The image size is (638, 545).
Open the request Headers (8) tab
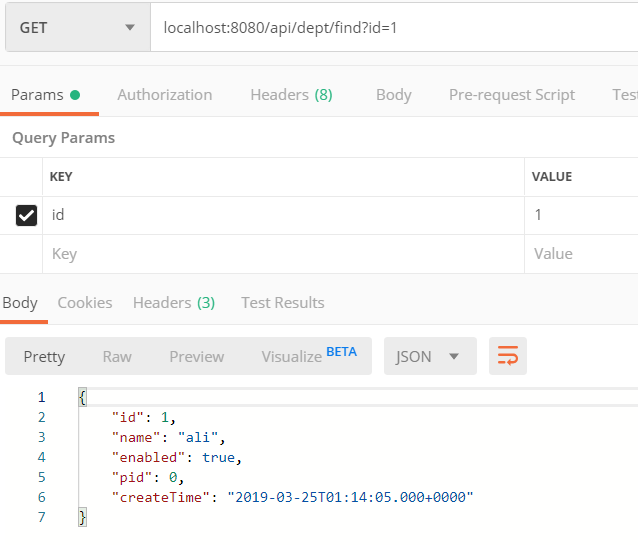click(291, 95)
